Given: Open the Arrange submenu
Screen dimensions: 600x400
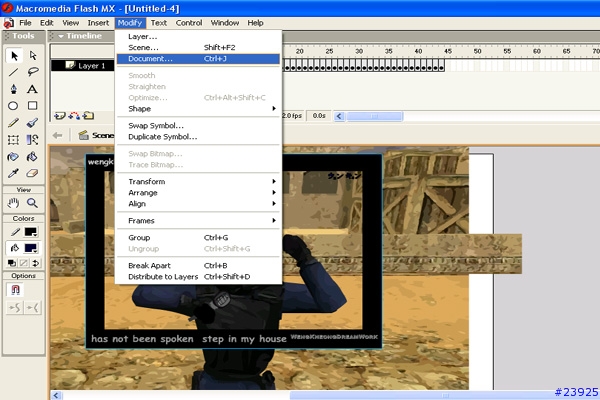Looking at the screenshot, I should click(x=198, y=193).
